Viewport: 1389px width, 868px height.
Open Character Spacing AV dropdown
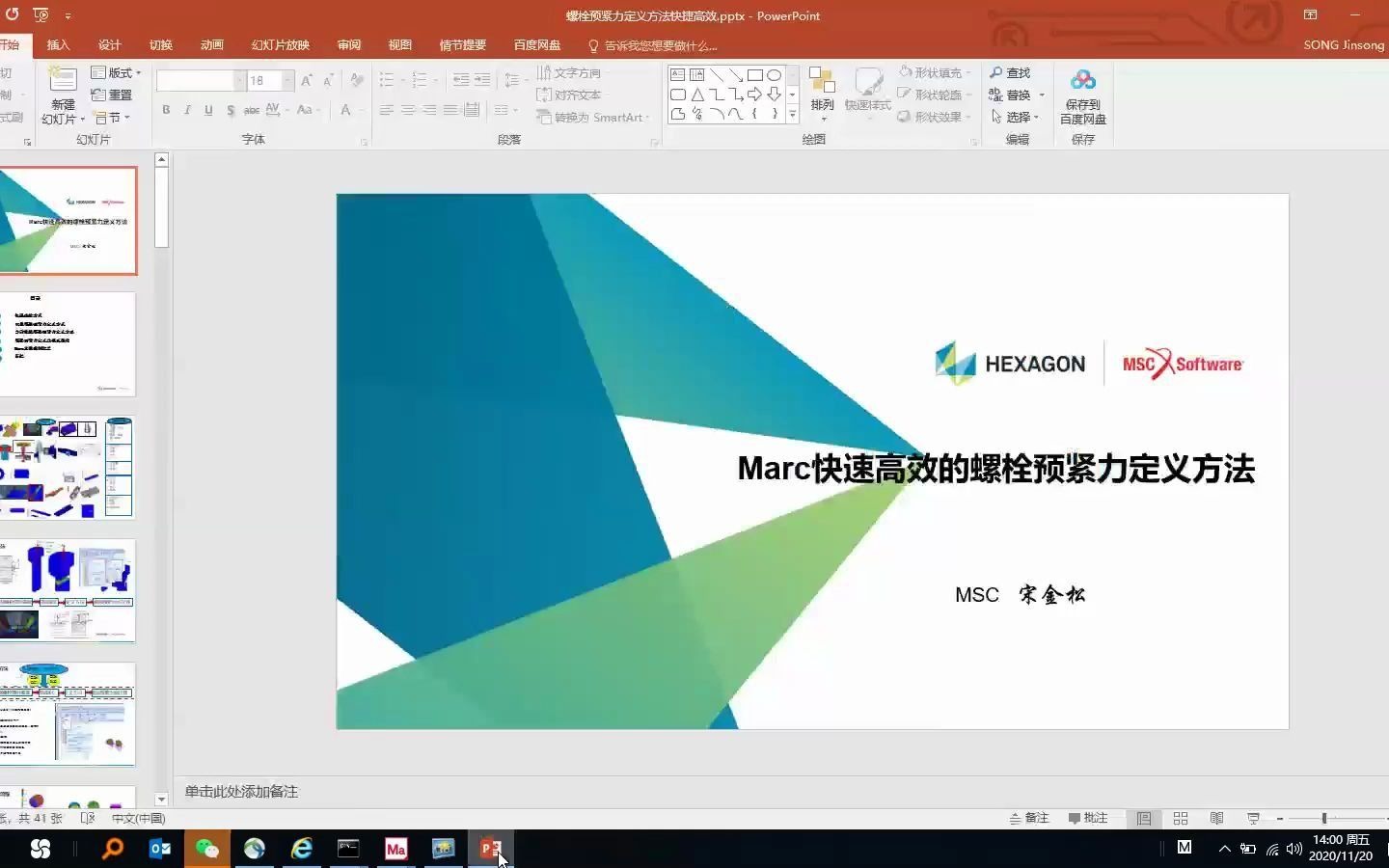pos(277,110)
